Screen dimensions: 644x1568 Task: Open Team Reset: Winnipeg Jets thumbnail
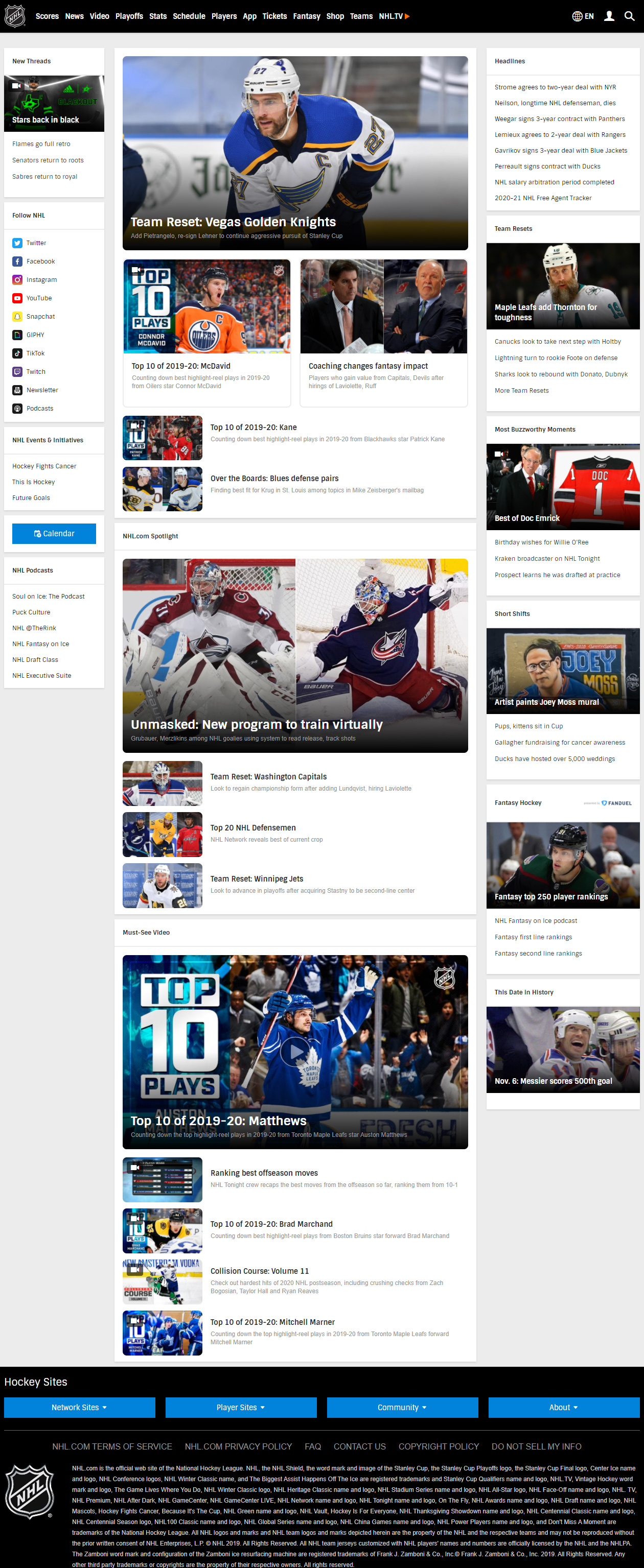(163, 886)
